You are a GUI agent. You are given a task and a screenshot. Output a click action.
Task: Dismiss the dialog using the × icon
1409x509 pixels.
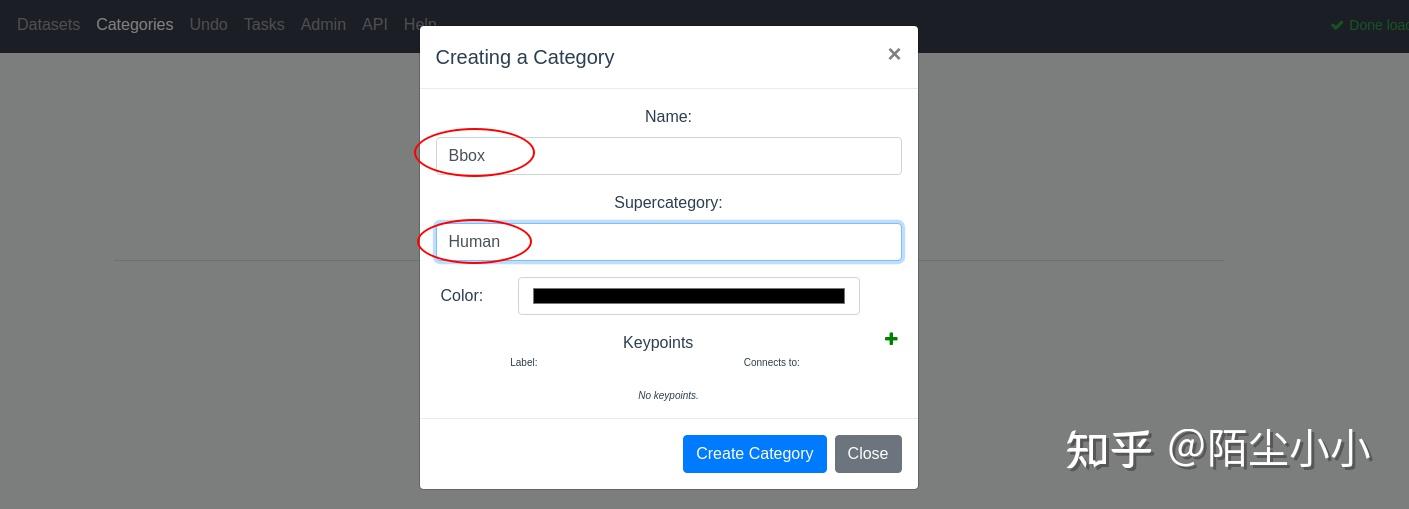[x=894, y=54]
